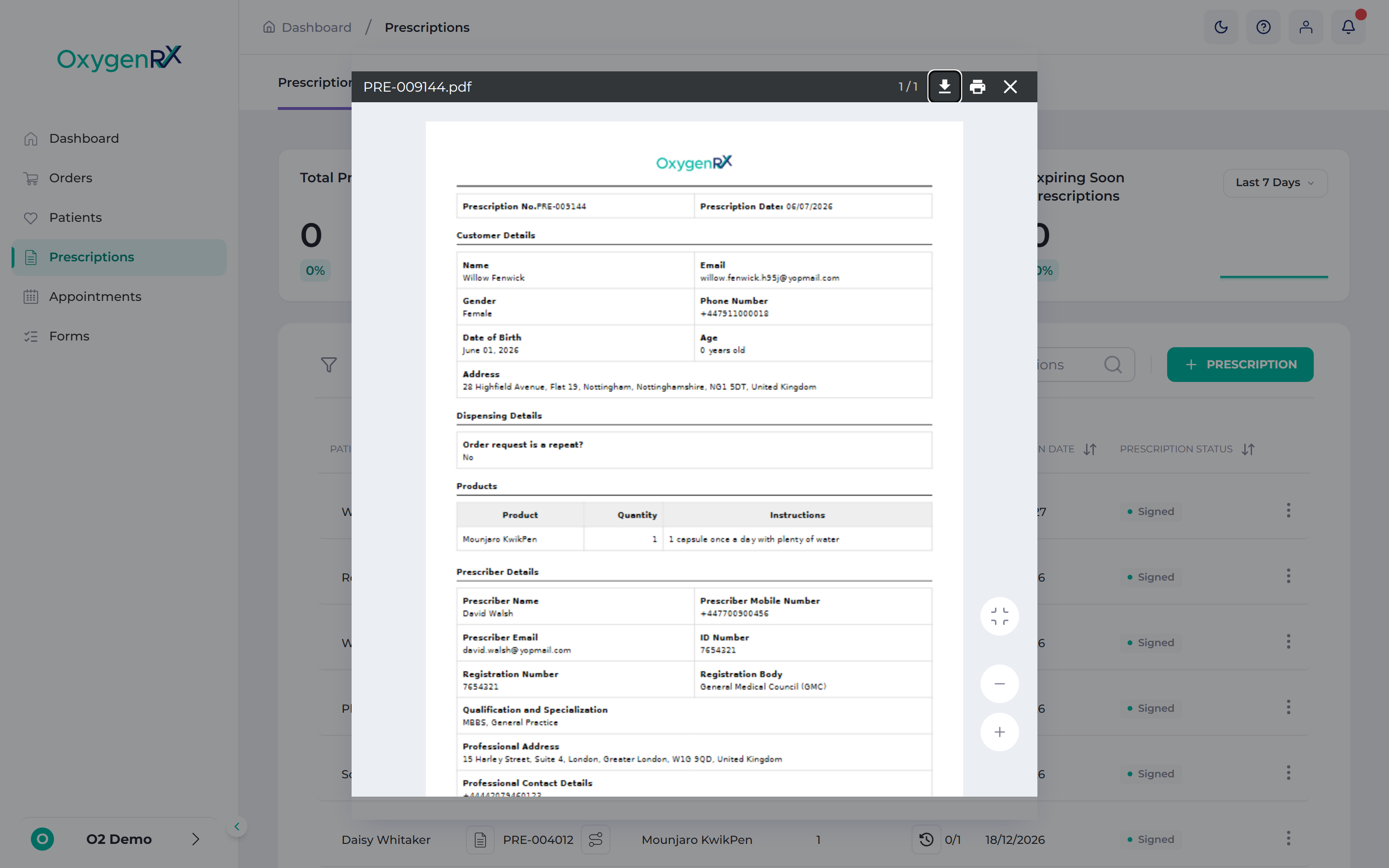Fit PDF page to screen
This screenshot has height=868, width=1389.
coord(999,616)
